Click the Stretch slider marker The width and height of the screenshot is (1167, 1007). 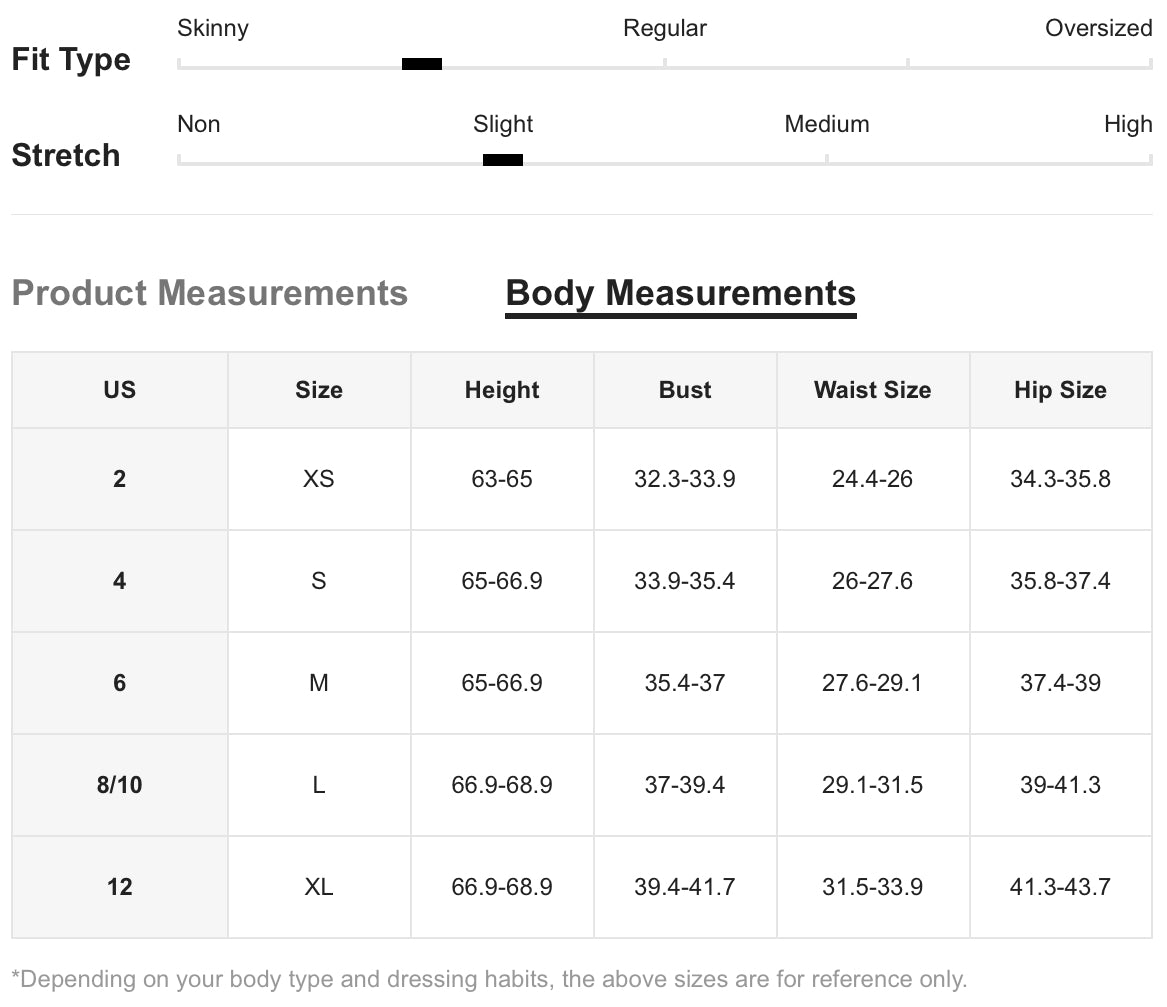[503, 160]
